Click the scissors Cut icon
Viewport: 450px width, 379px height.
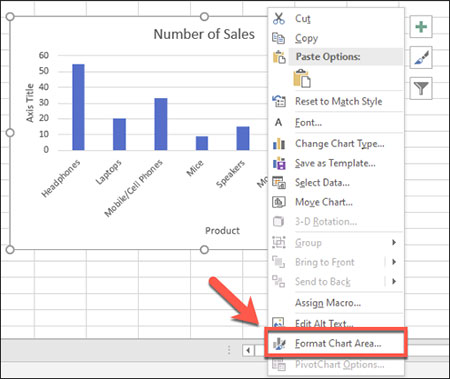click(x=279, y=19)
